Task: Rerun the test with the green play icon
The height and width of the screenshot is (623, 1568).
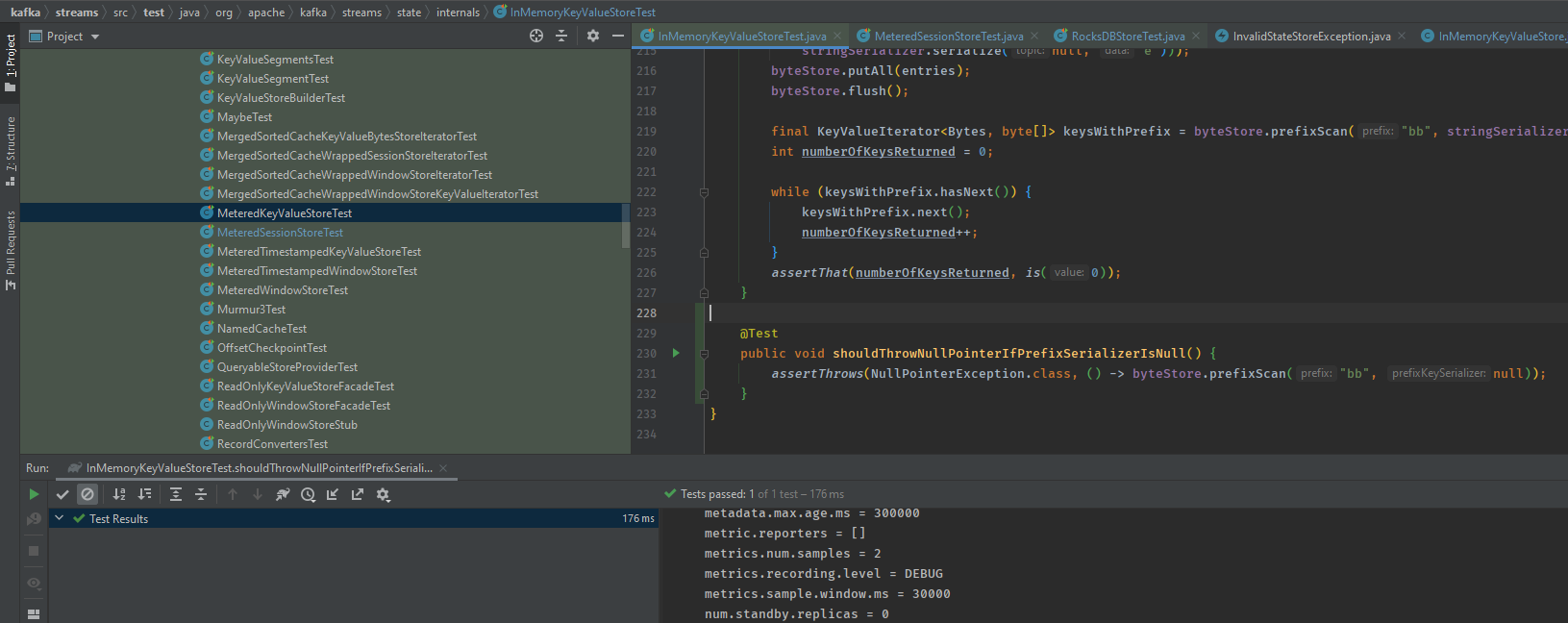Action: pos(34,494)
